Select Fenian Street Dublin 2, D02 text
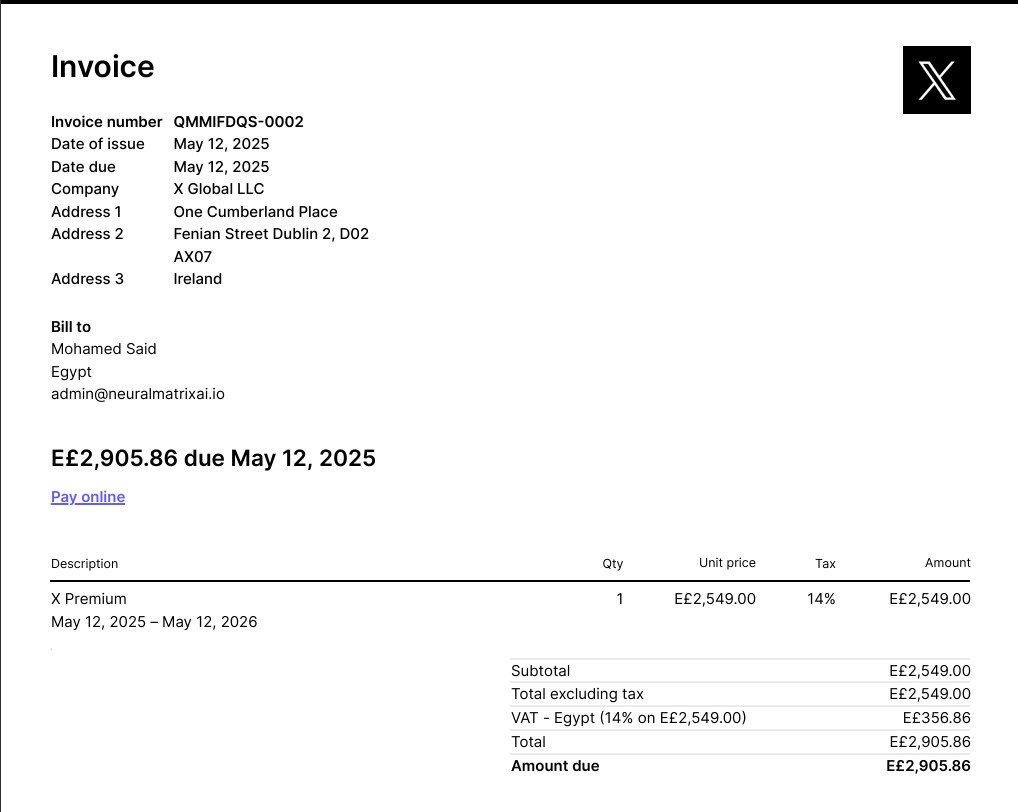Image resolution: width=1018 pixels, height=812 pixels. pos(271,234)
